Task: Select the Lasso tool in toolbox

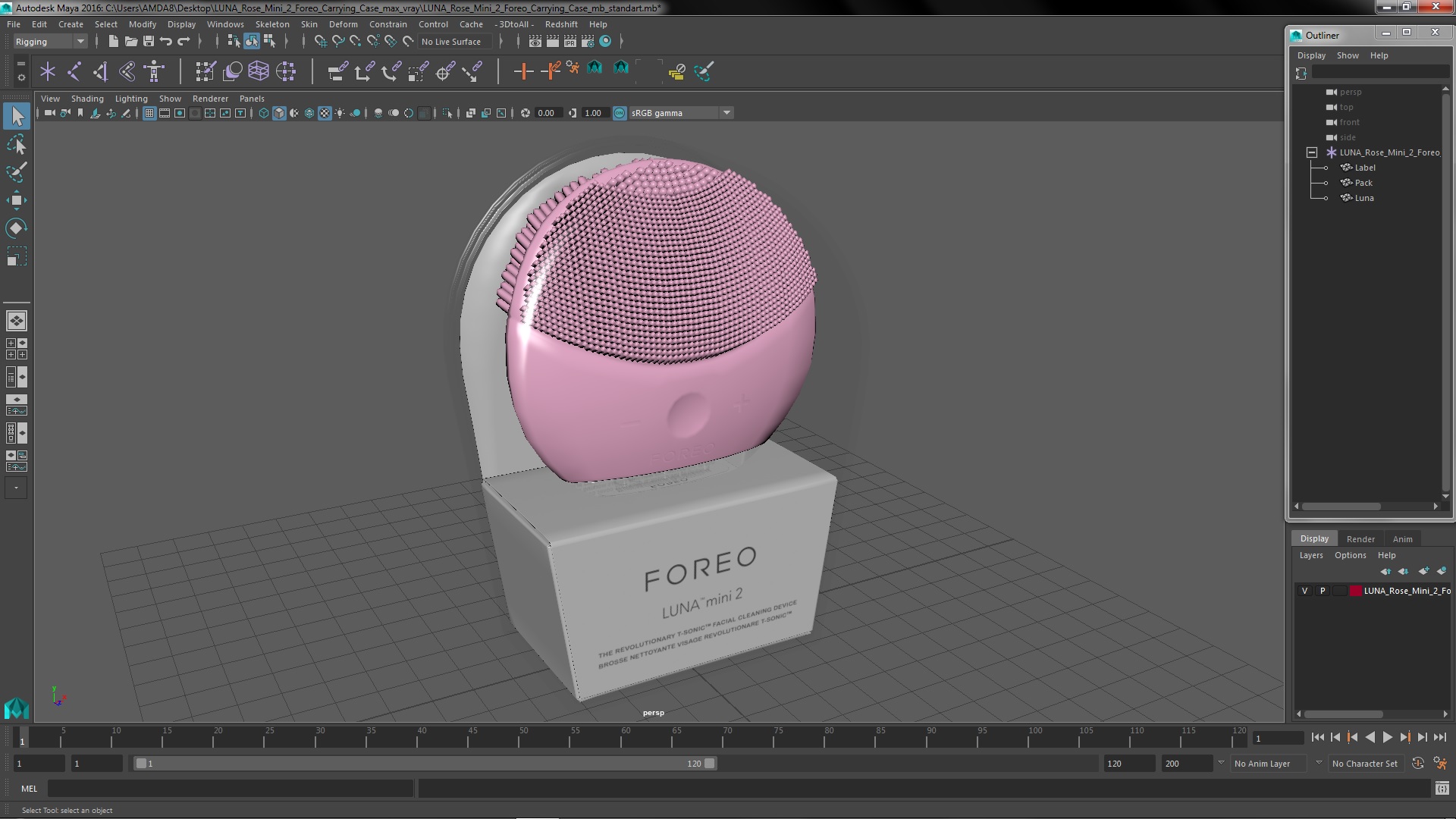Action: [17, 144]
